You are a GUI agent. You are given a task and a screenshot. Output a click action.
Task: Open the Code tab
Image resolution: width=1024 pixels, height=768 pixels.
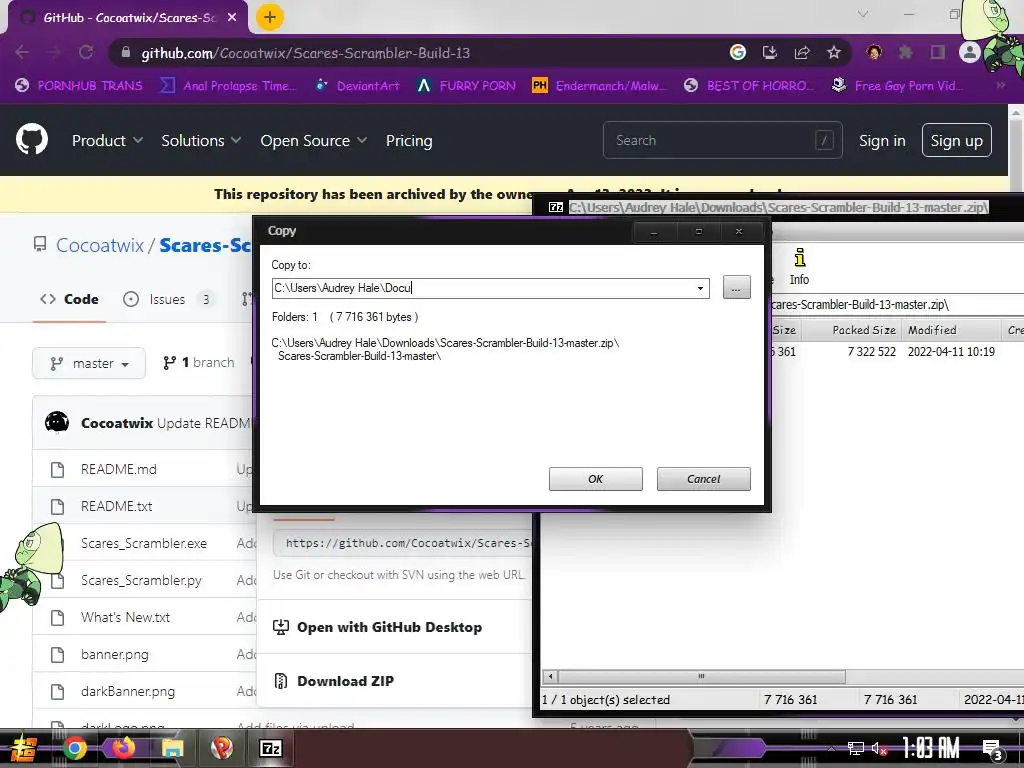coord(69,299)
